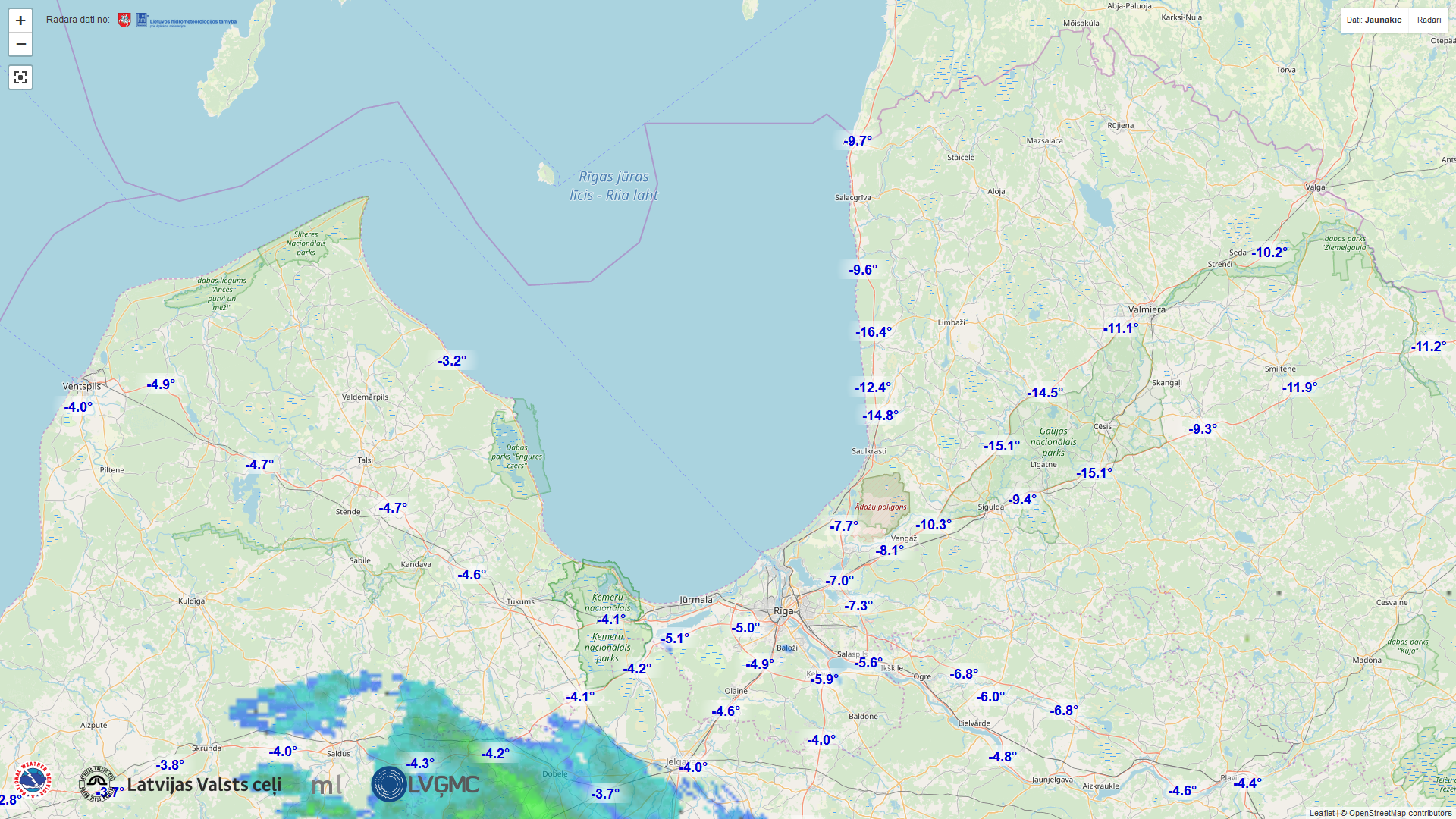Zoom out the map with minus button
This screenshot has width=1456, height=819.
pyautogui.click(x=20, y=44)
